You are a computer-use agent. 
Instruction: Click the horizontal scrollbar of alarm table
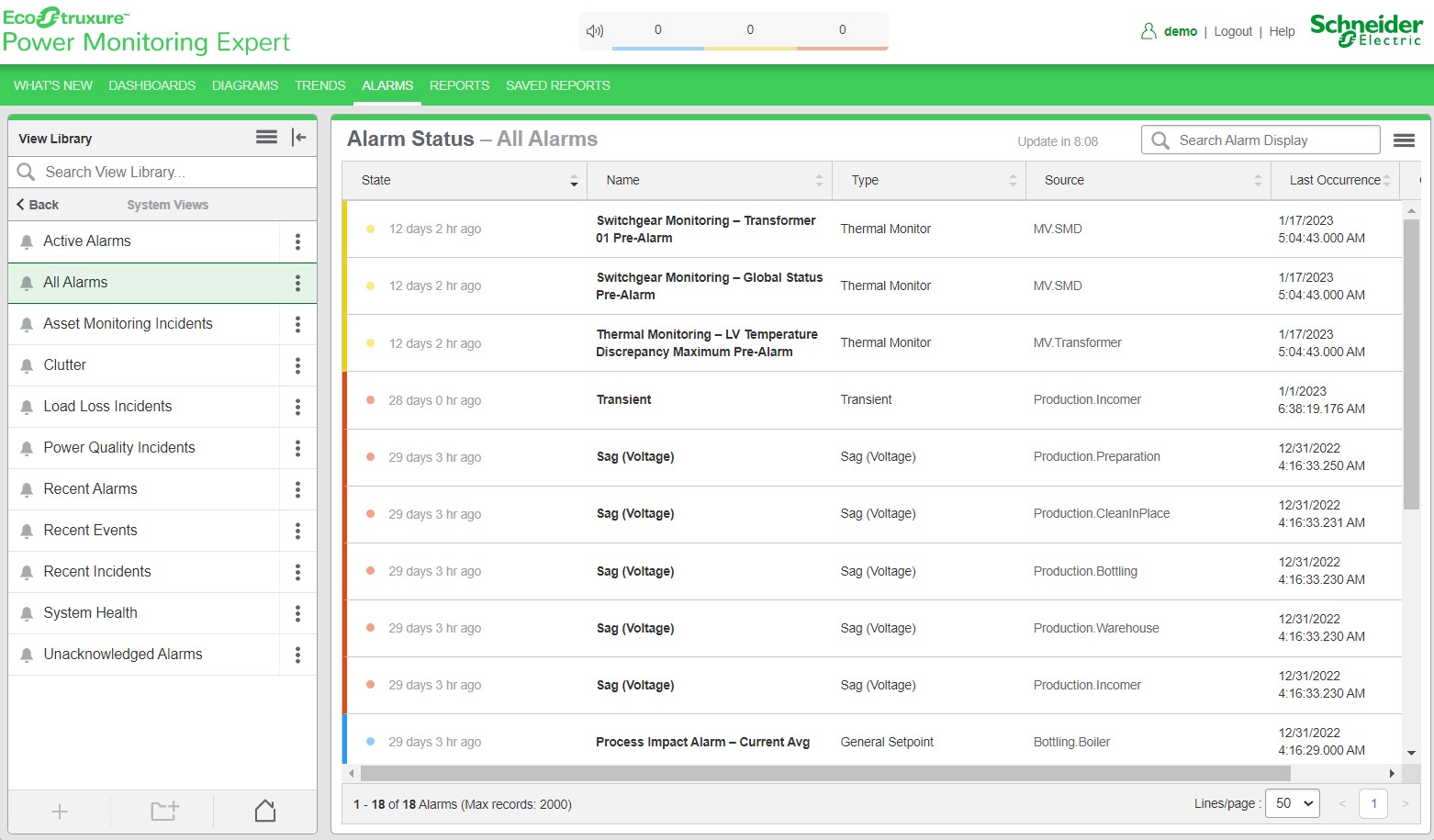click(826, 774)
